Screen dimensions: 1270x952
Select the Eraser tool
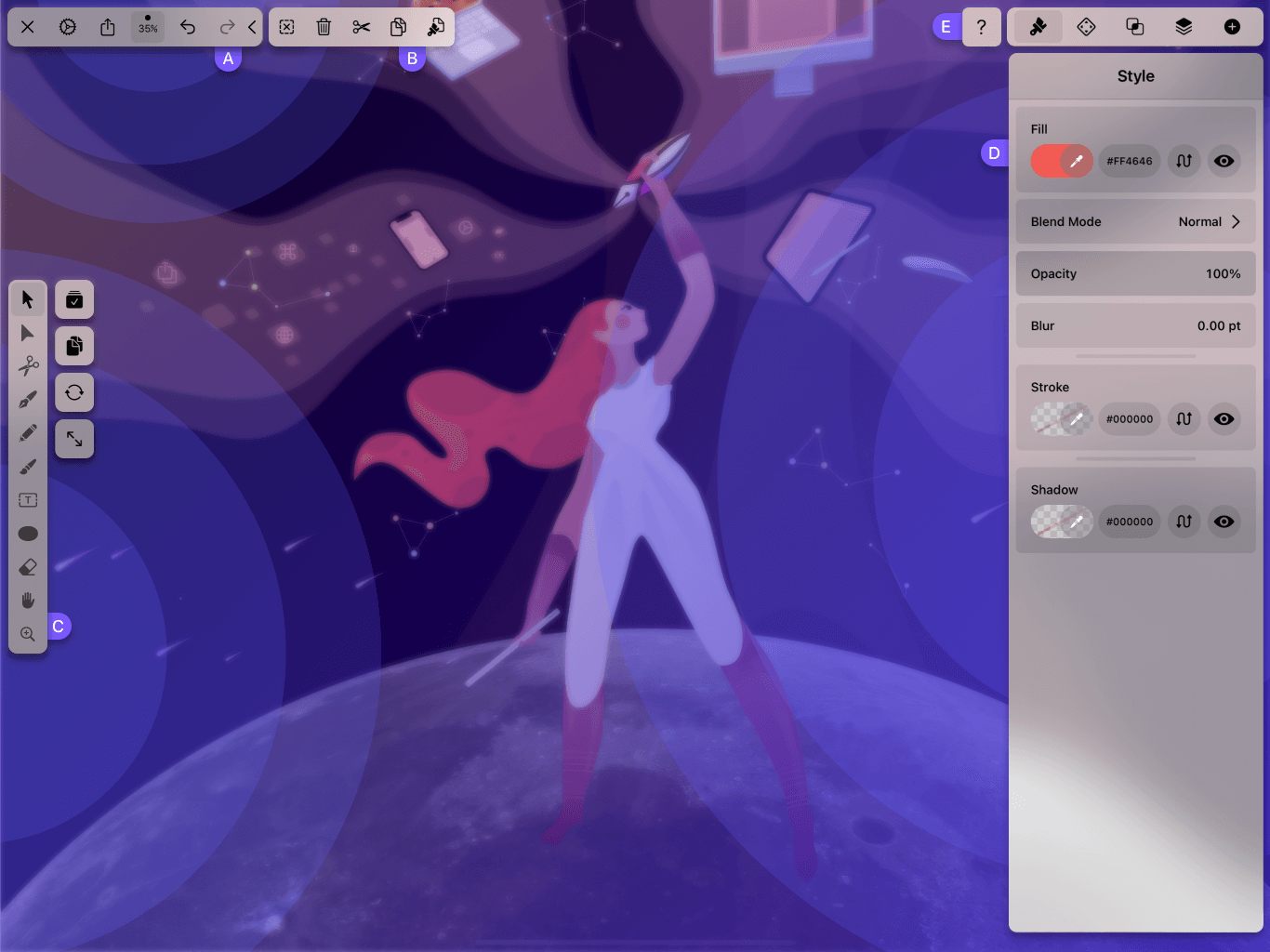tap(28, 567)
